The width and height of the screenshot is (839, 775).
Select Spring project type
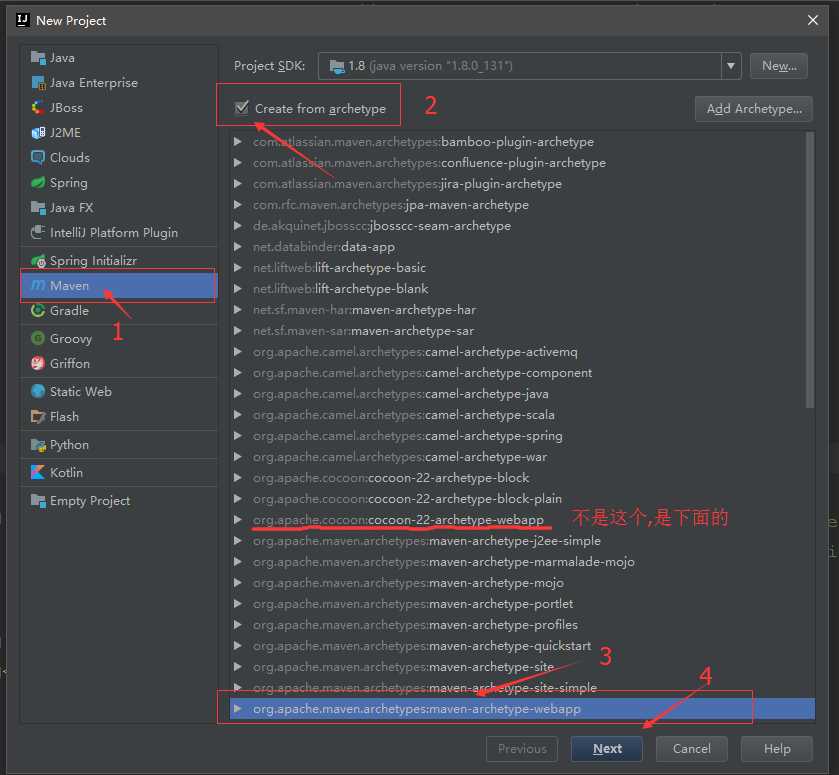119,183
